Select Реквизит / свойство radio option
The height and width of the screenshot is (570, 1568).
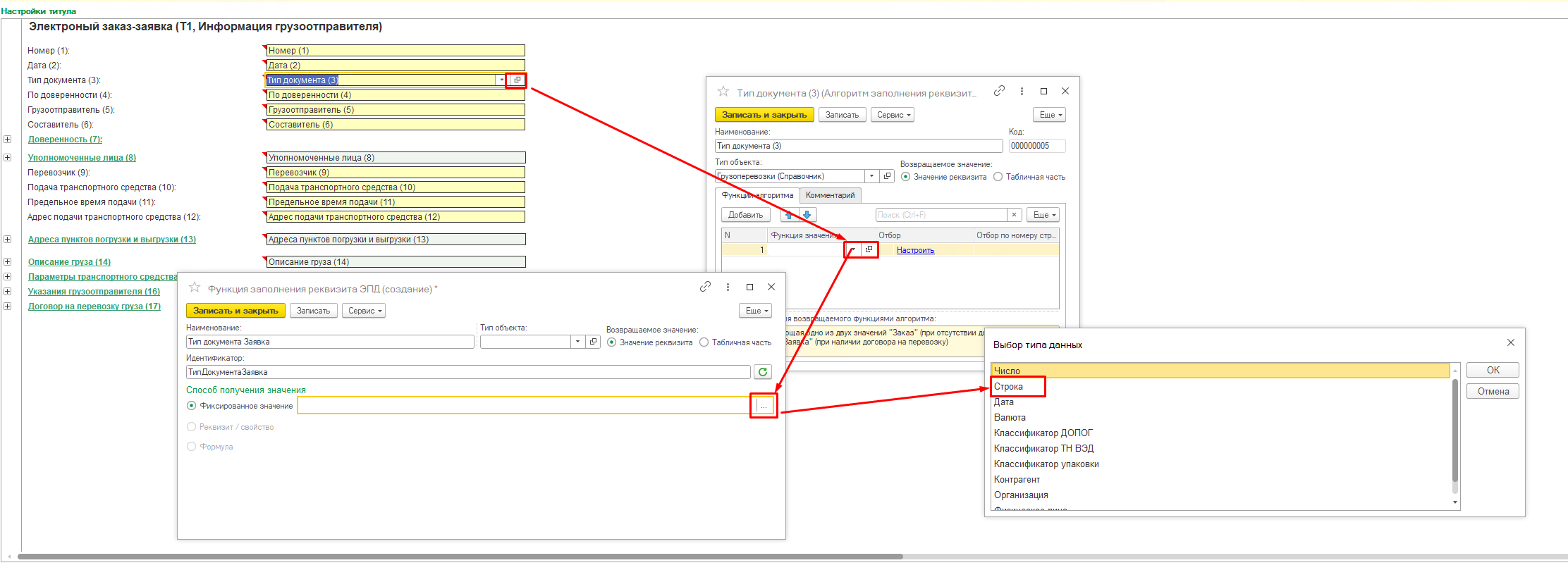point(191,427)
